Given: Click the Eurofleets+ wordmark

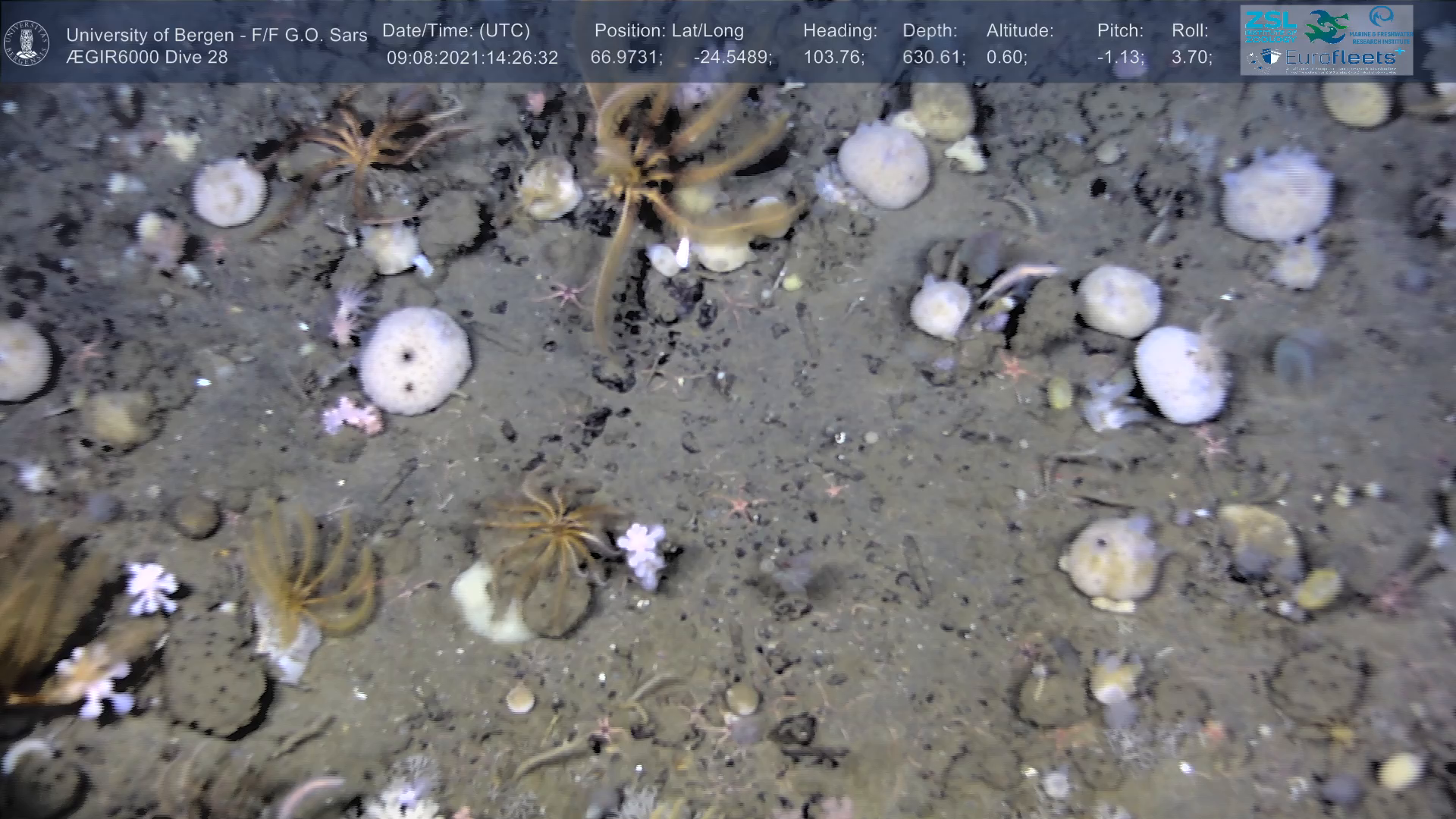Looking at the screenshot, I should (x=1345, y=58).
